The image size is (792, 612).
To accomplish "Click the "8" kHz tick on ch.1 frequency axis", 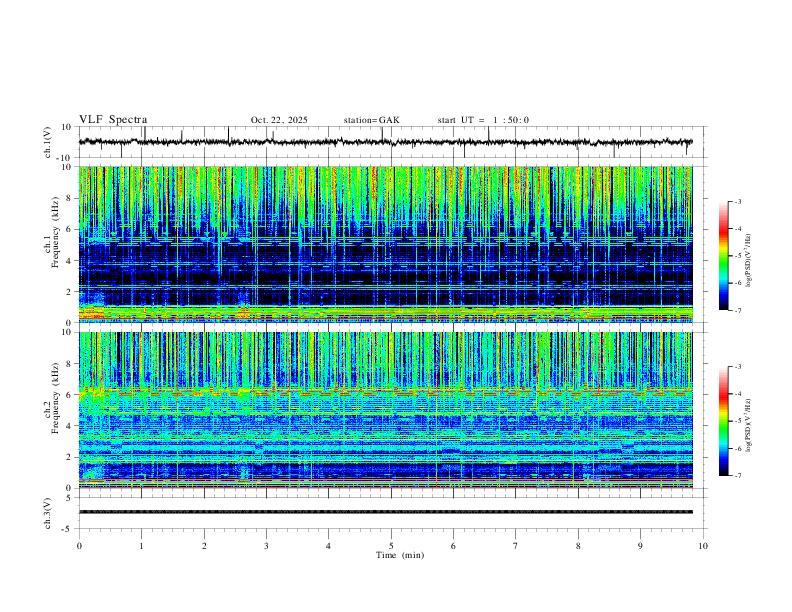I will click(x=70, y=198).
